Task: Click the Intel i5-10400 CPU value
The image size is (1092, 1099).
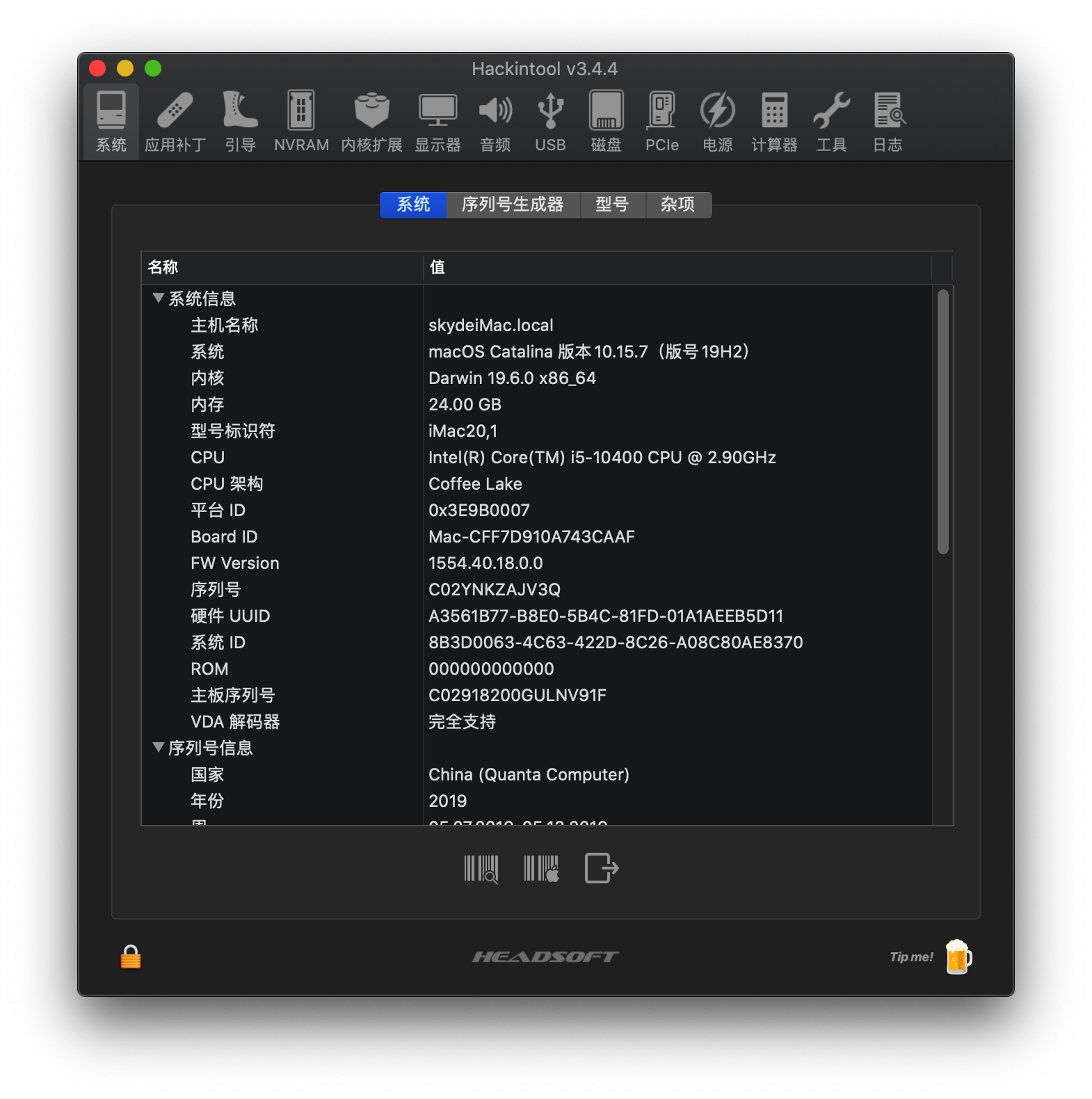Action: click(x=602, y=457)
